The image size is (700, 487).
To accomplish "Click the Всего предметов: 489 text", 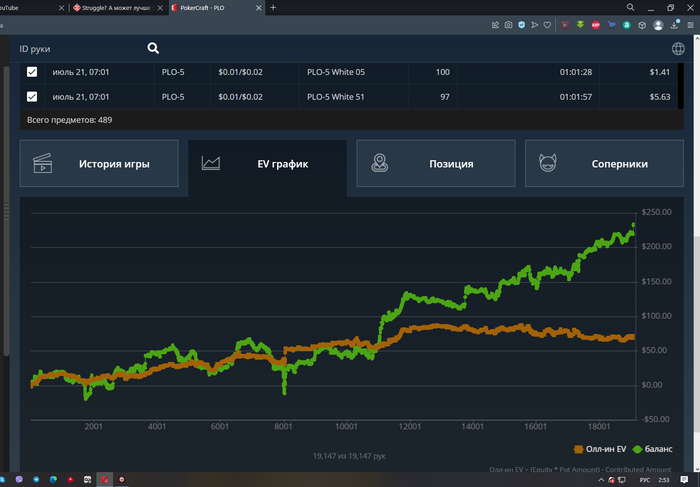I will 69,120.
